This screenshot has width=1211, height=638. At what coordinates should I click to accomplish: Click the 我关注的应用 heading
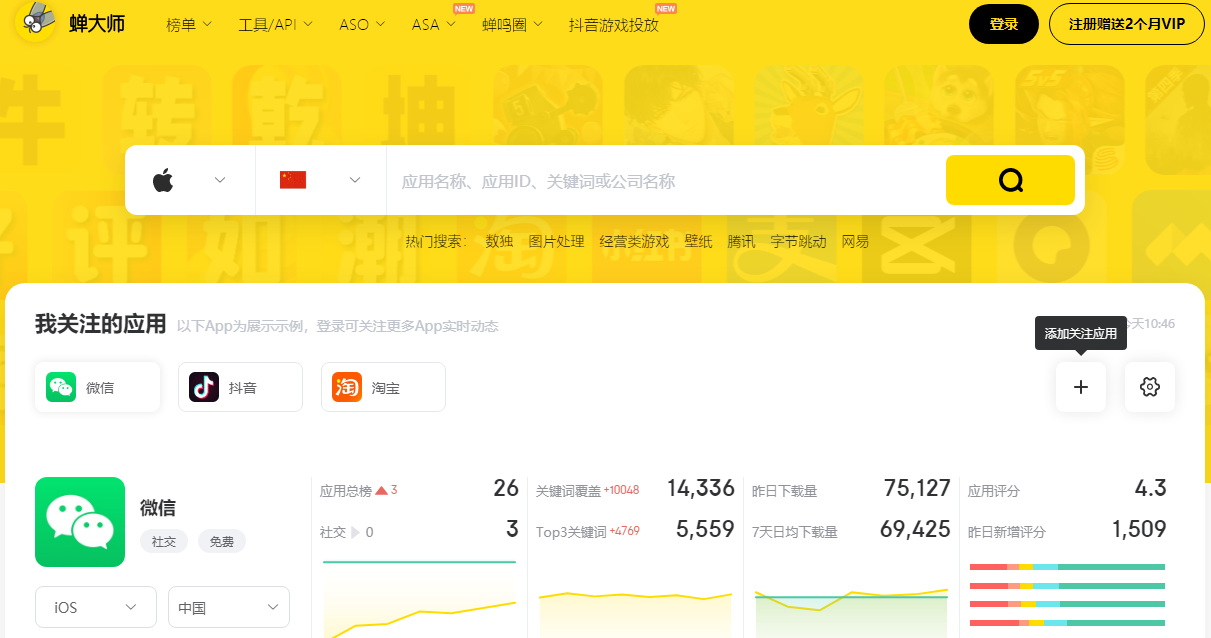point(100,324)
